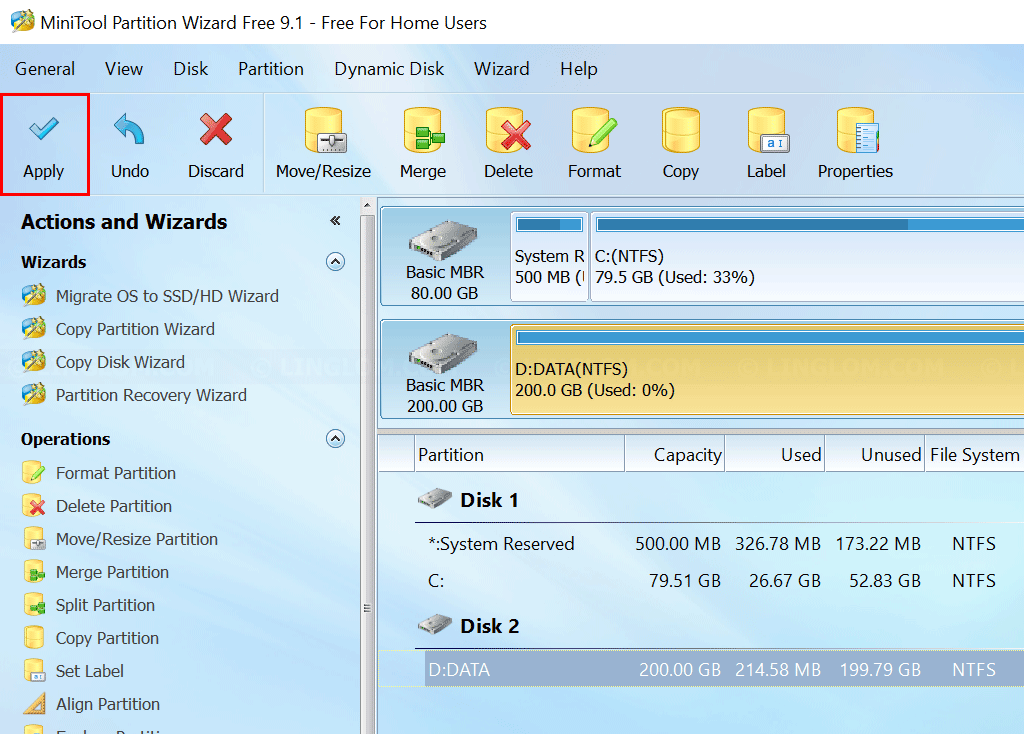Open the Help menu
The height and width of the screenshot is (734, 1024).
tap(579, 69)
